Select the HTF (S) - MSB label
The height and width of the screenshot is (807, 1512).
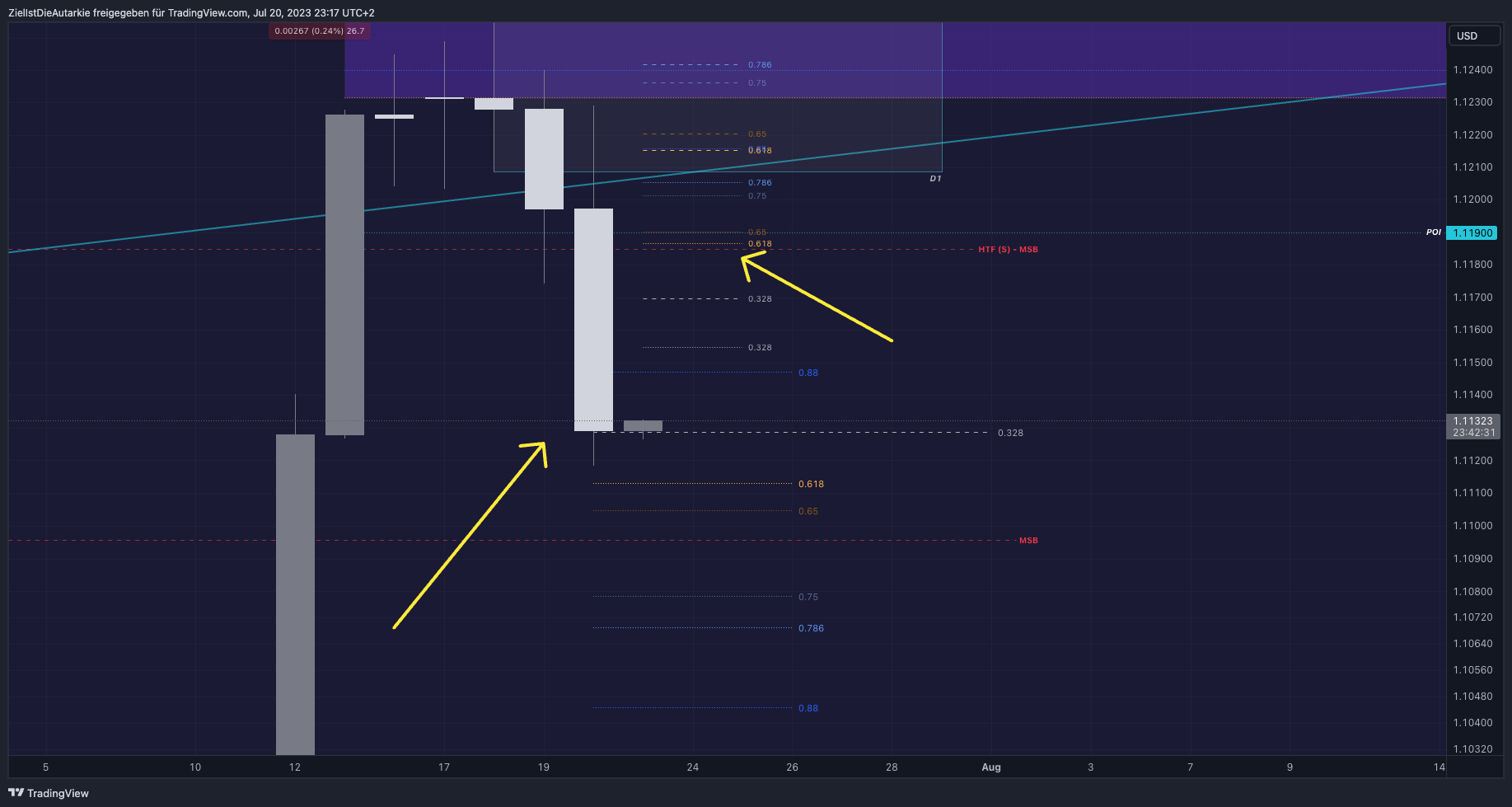[1008, 250]
